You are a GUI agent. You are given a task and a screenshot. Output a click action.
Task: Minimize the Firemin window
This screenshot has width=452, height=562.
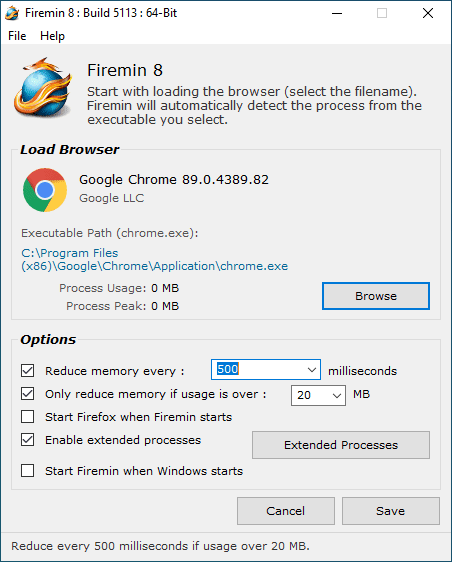337,13
